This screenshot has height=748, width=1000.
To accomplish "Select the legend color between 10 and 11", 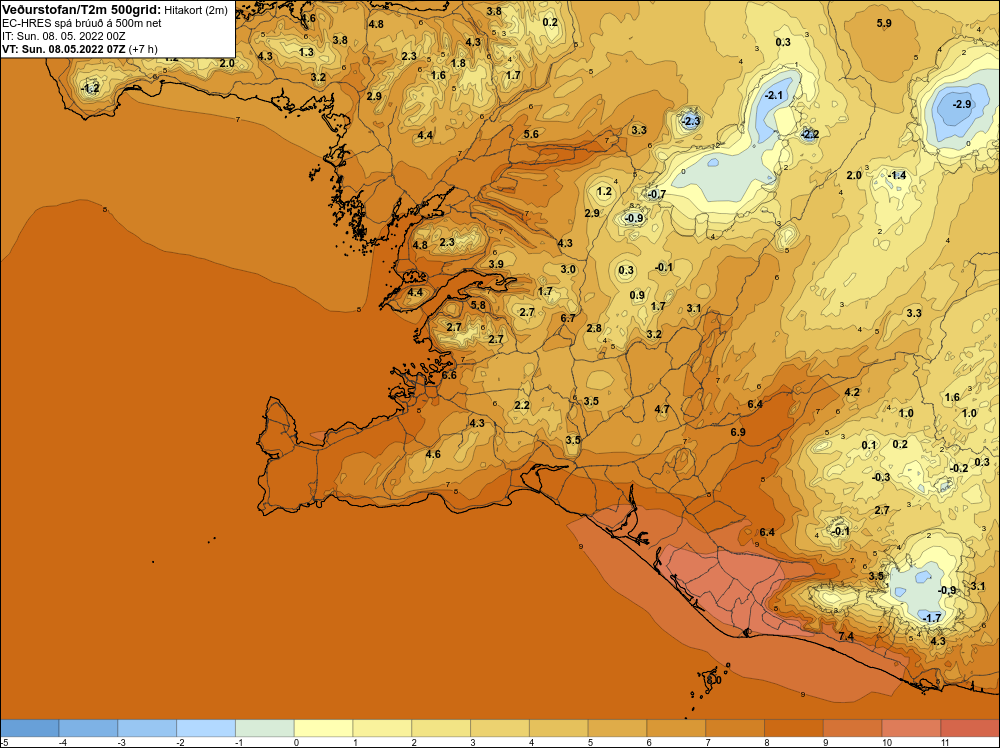I will [x=911, y=728].
